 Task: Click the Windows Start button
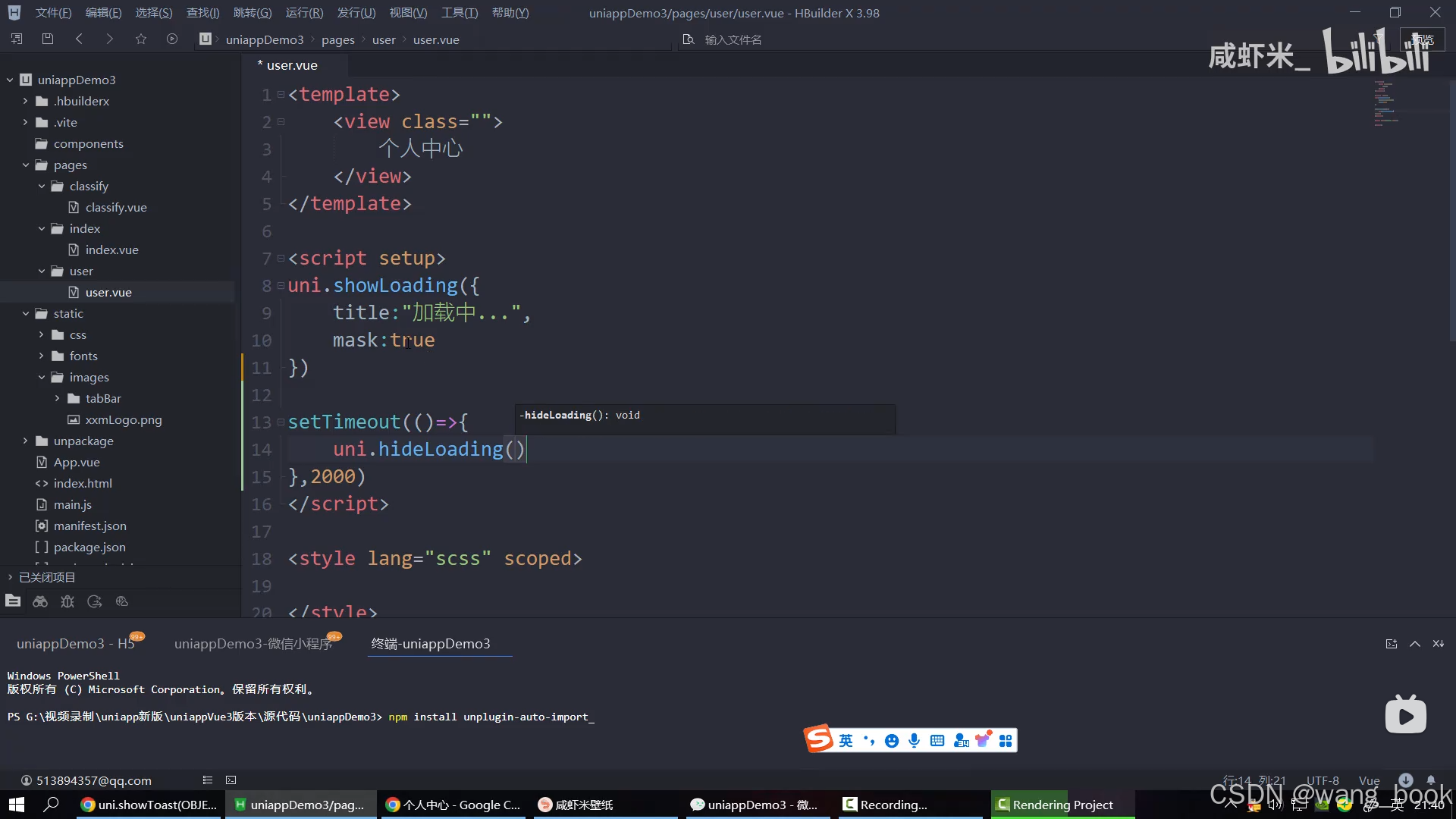coord(16,805)
